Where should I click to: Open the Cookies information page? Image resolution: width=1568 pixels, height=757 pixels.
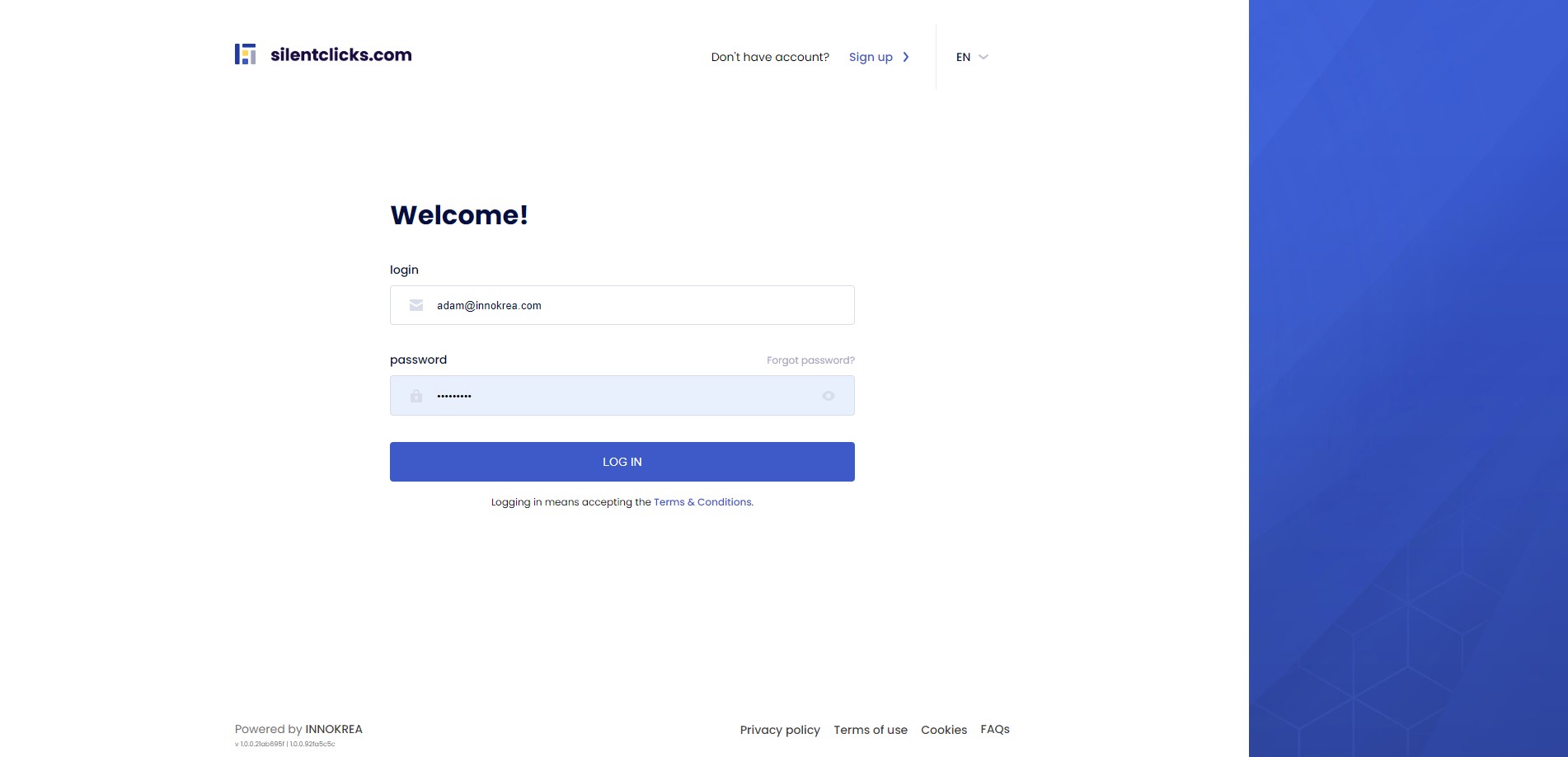(x=943, y=730)
